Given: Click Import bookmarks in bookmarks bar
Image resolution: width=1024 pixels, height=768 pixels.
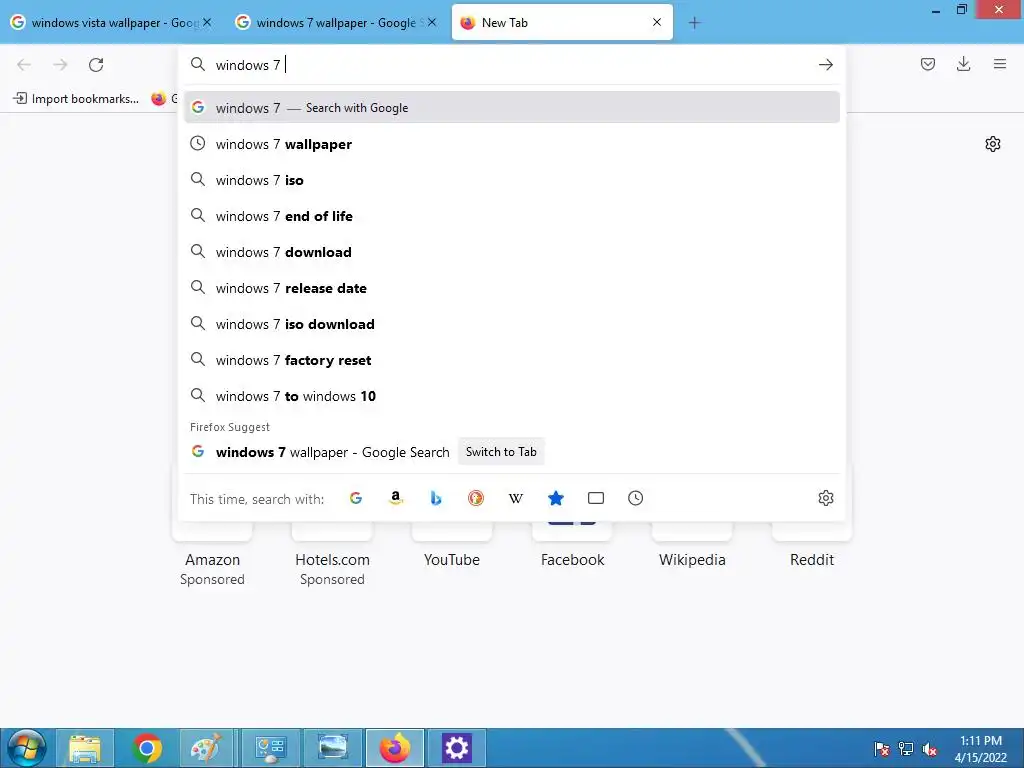Looking at the screenshot, I should [x=76, y=99].
